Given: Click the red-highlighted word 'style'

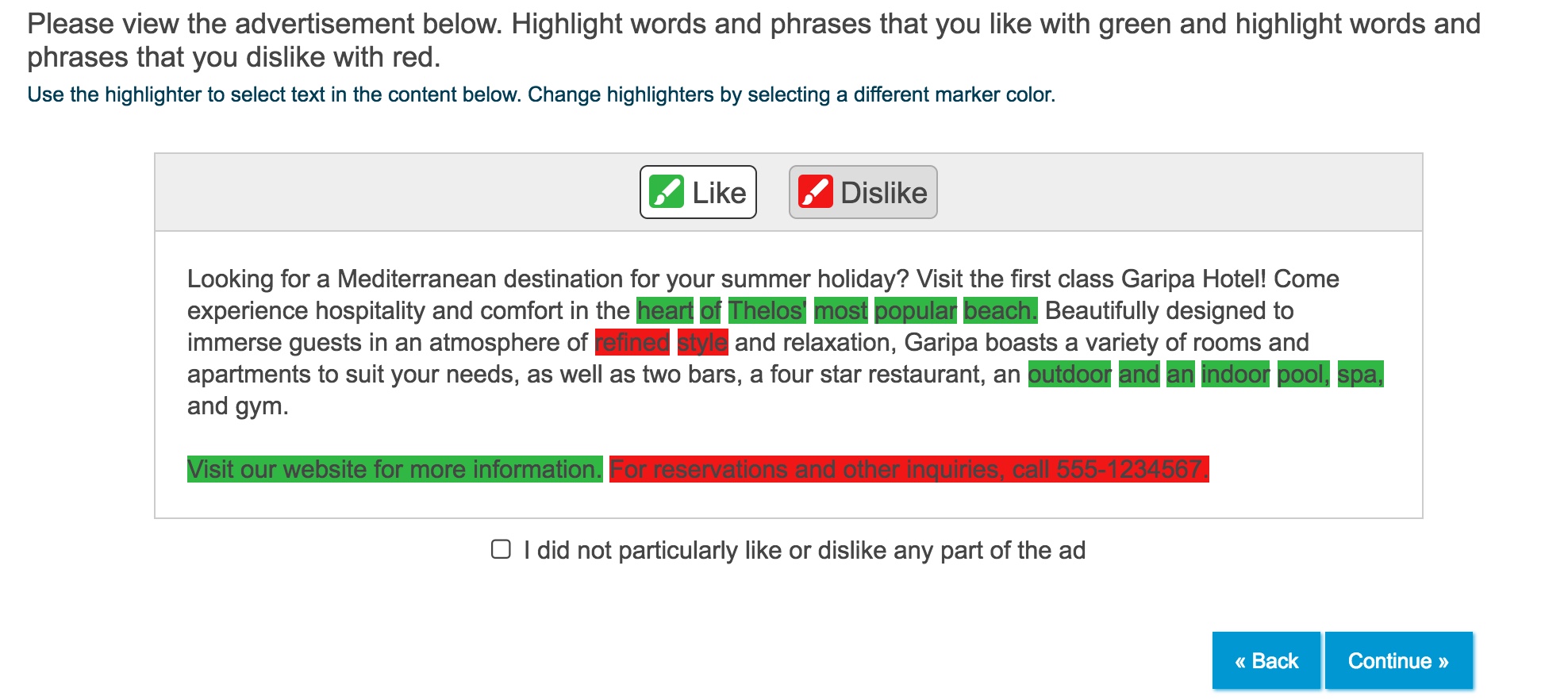Looking at the screenshot, I should pyautogui.click(x=702, y=342).
